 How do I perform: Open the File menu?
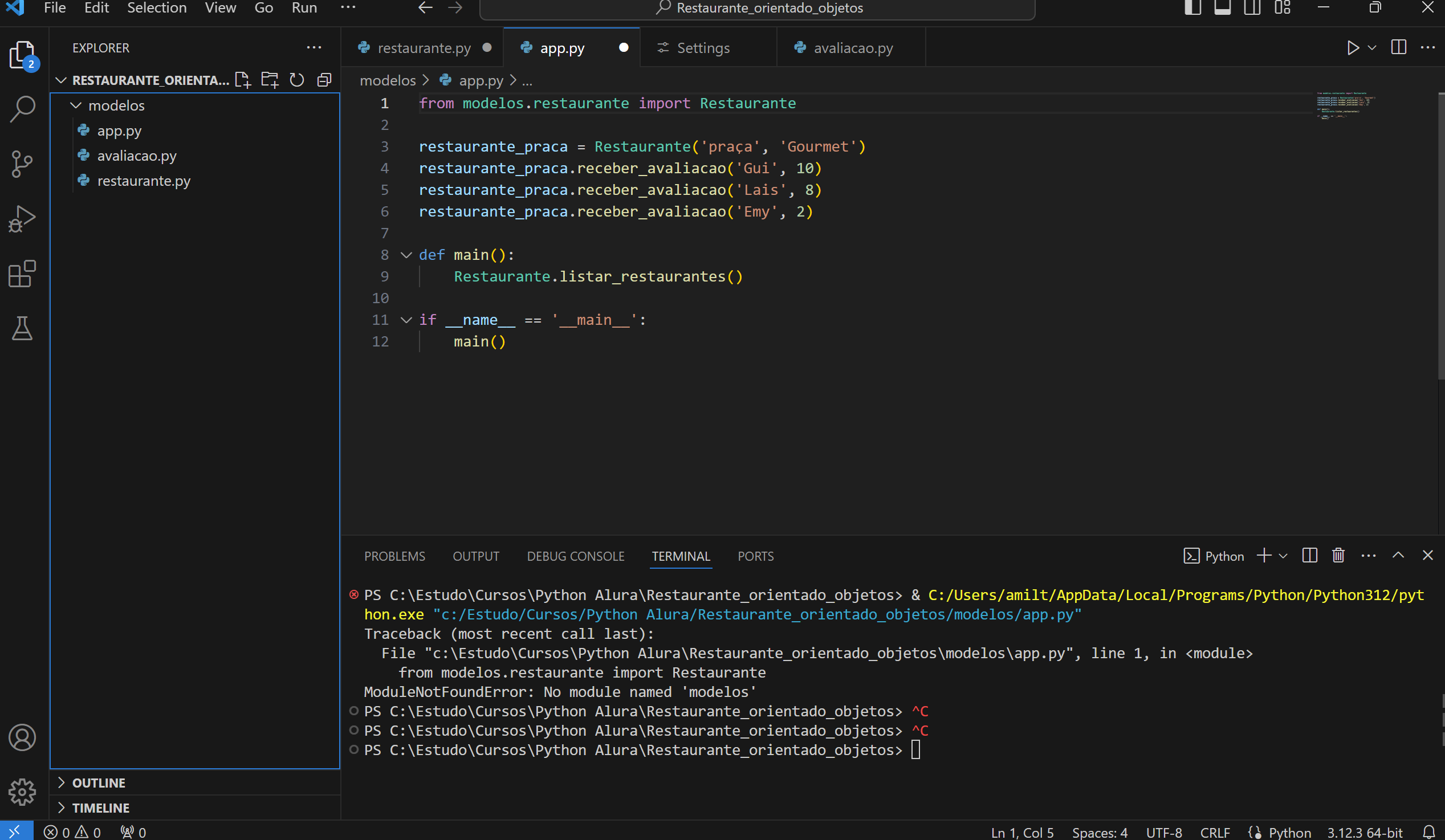55,7
